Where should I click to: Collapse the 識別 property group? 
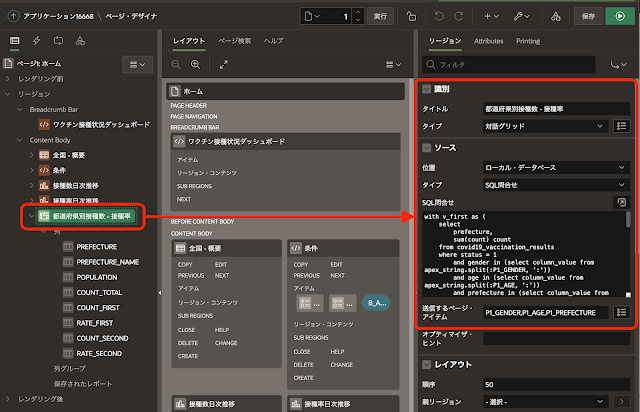pos(427,89)
